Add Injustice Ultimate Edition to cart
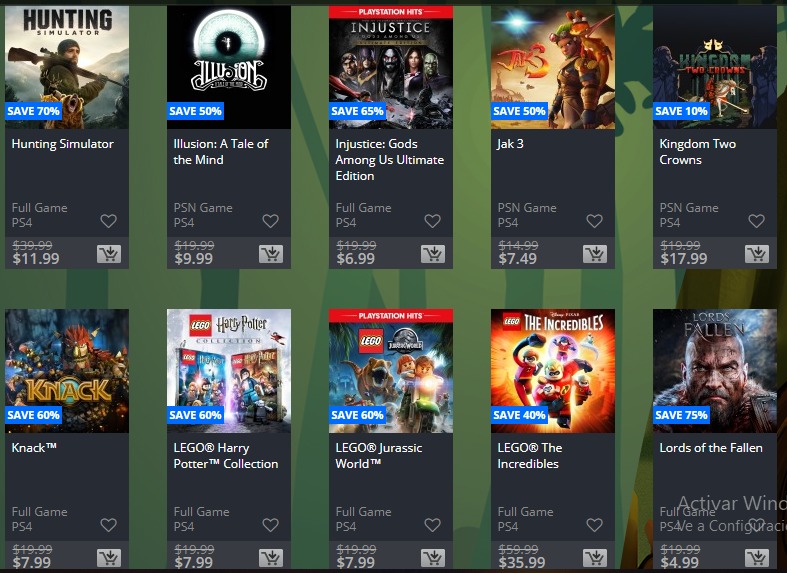Viewport: 787px width, 573px height. coord(433,254)
